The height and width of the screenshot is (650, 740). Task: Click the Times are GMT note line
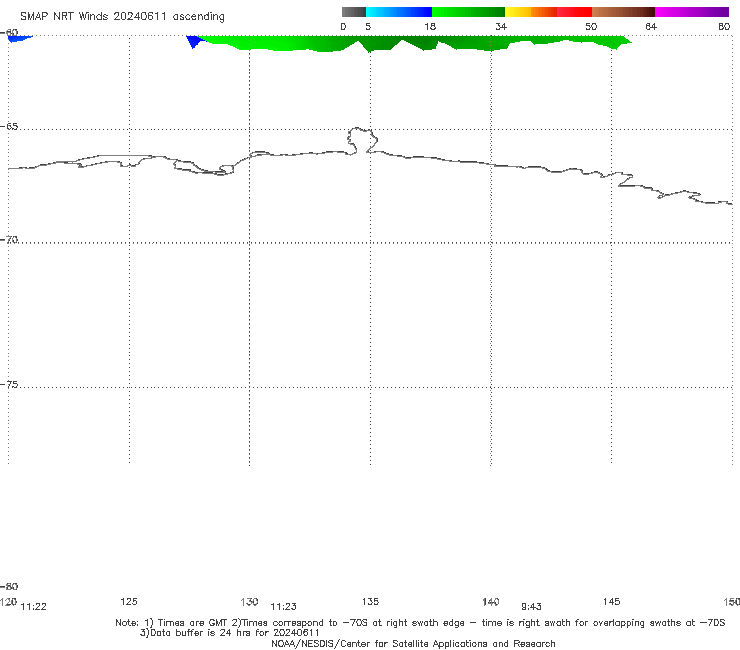coord(420,623)
